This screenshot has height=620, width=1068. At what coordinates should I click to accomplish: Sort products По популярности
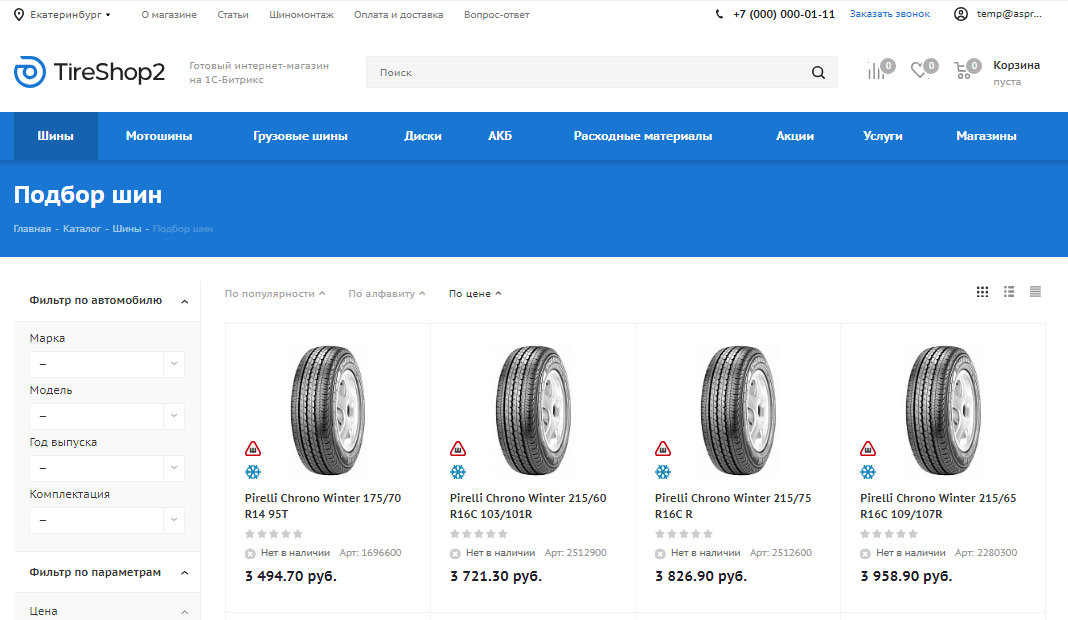tap(275, 294)
